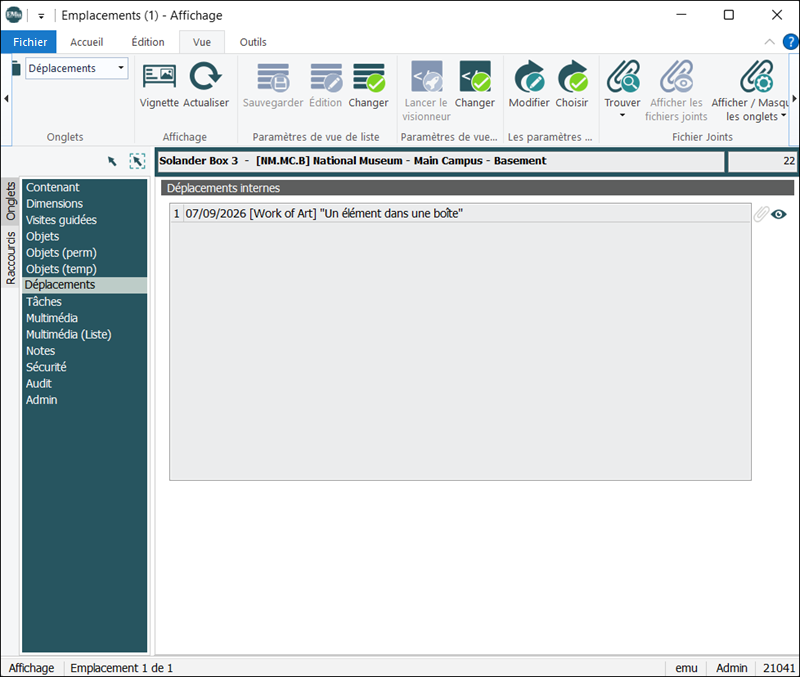Click Changer in list view settings
The width and height of the screenshot is (800, 677).
(x=369, y=77)
